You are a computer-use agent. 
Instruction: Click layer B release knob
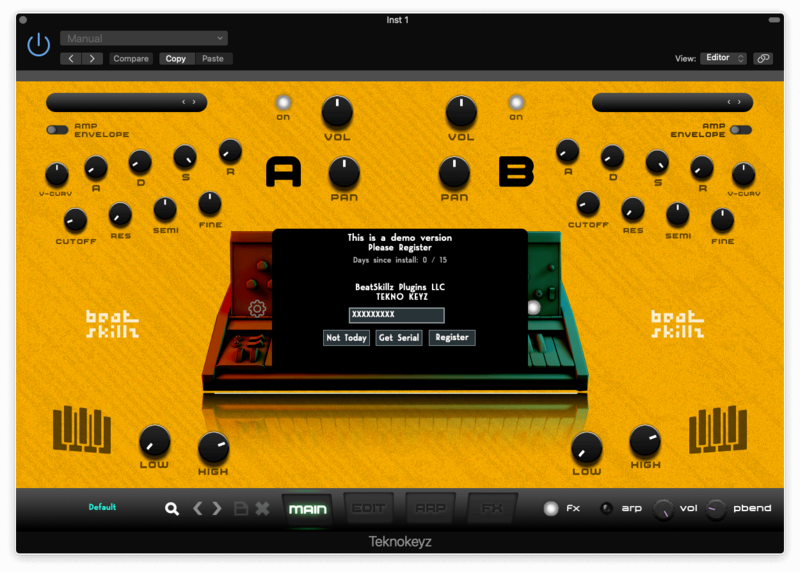[x=702, y=168]
